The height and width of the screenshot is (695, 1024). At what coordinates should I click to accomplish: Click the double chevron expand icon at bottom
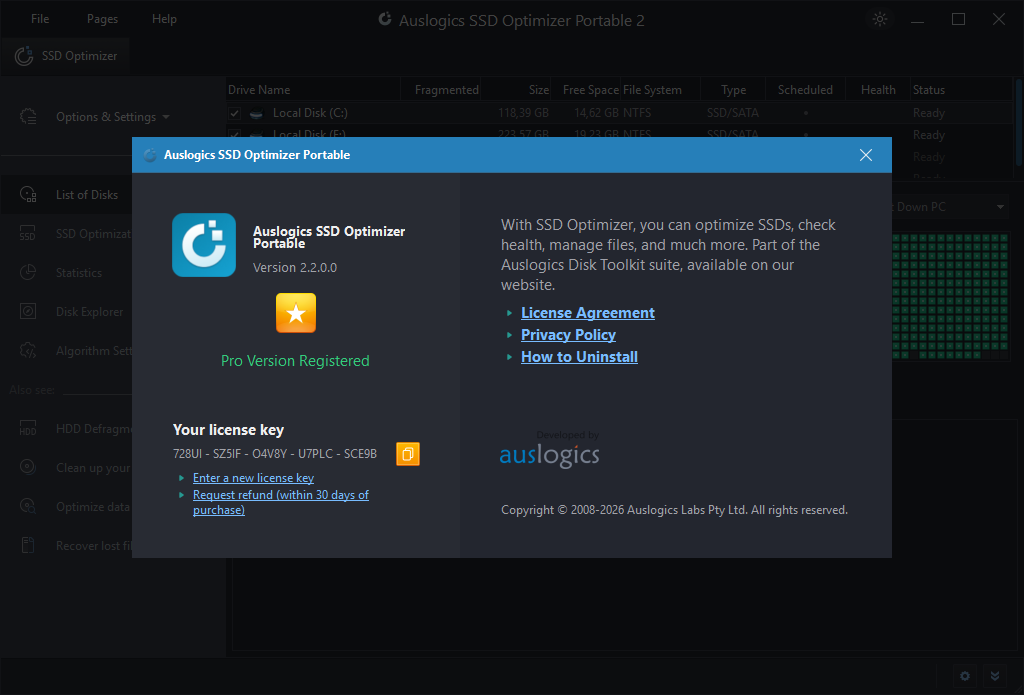pyautogui.click(x=995, y=676)
